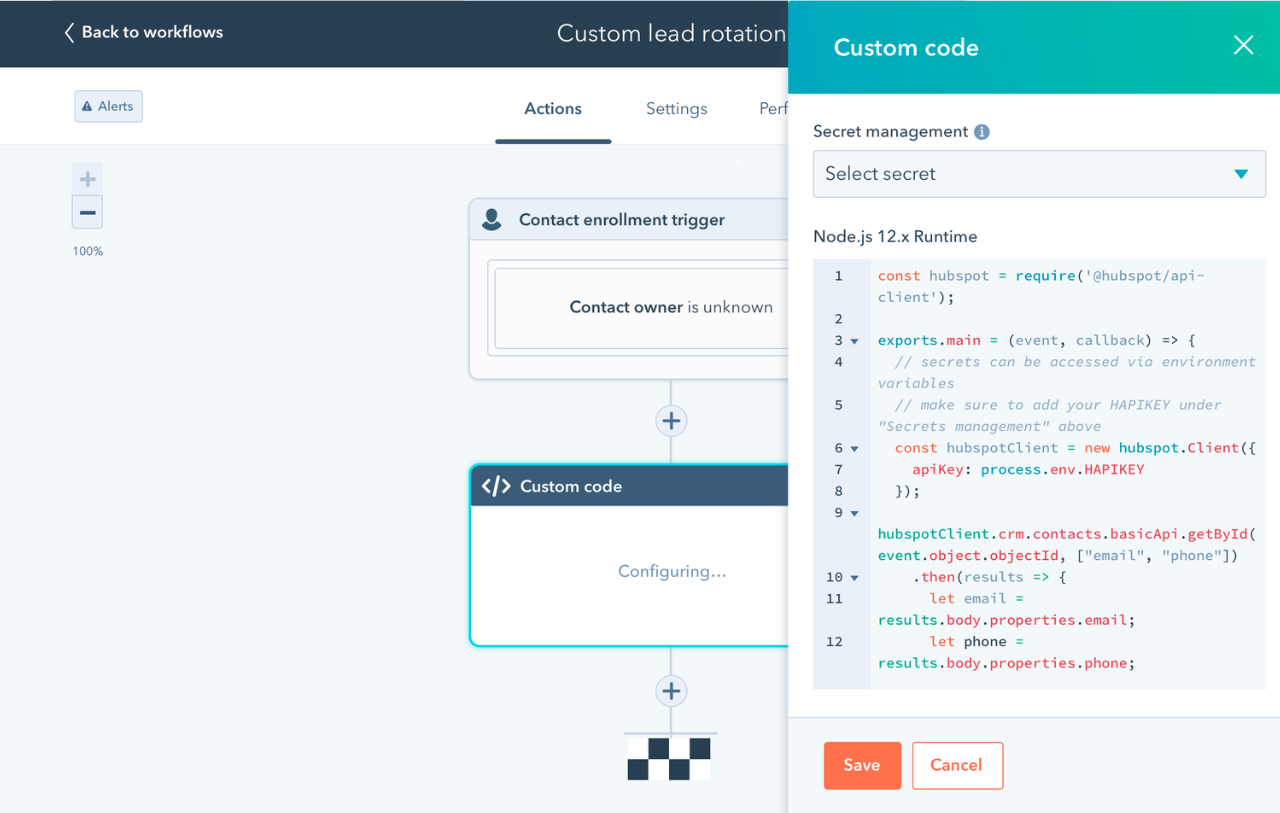This screenshot has height=813, width=1280.
Task: Switch to the Actions tab
Action: tap(553, 109)
